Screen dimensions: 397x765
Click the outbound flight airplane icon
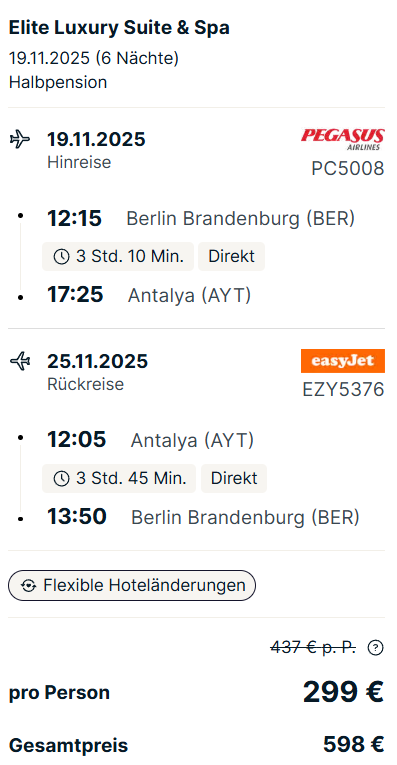point(20,140)
